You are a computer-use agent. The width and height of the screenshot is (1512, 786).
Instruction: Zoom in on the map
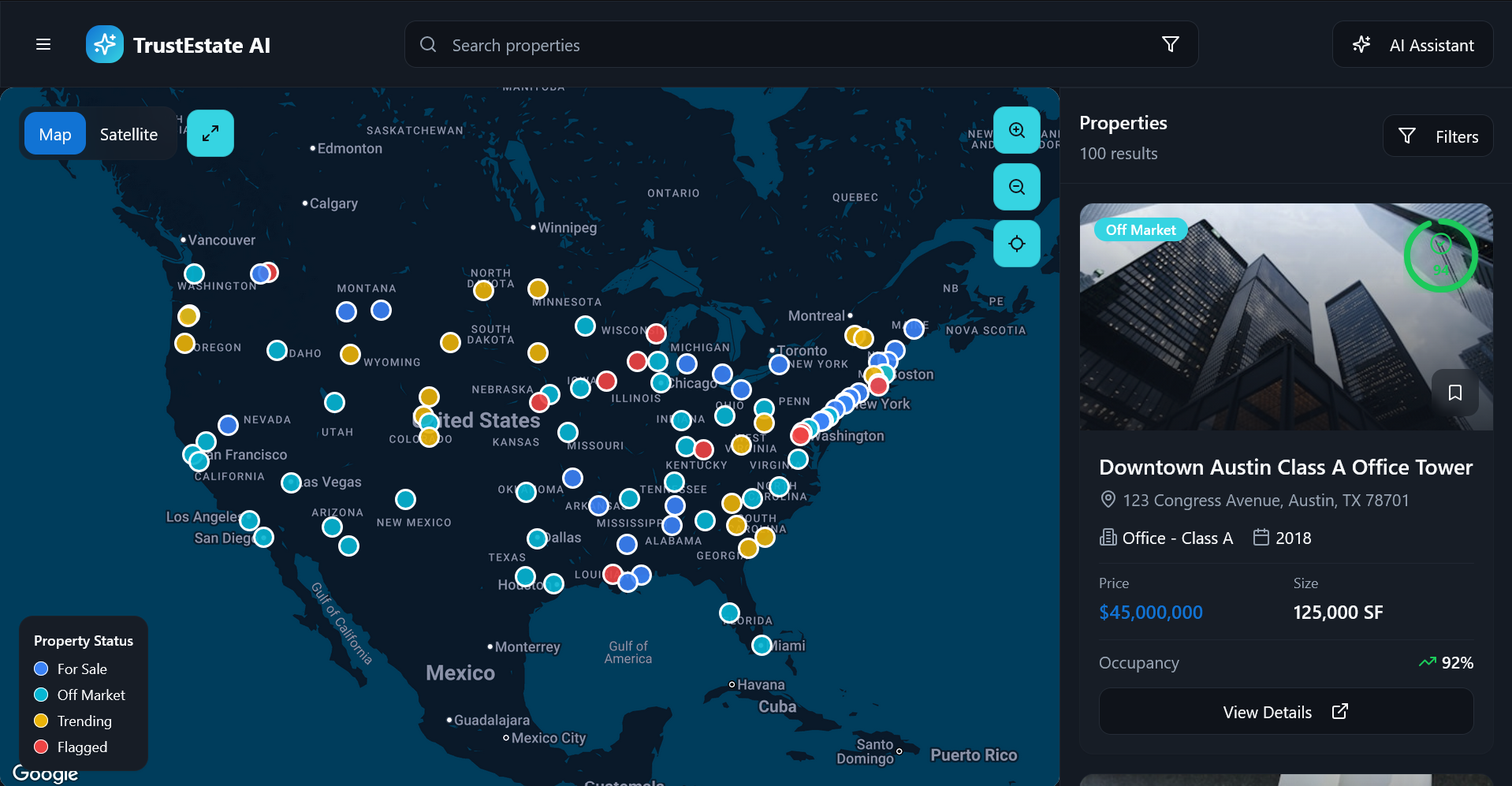click(1017, 130)
